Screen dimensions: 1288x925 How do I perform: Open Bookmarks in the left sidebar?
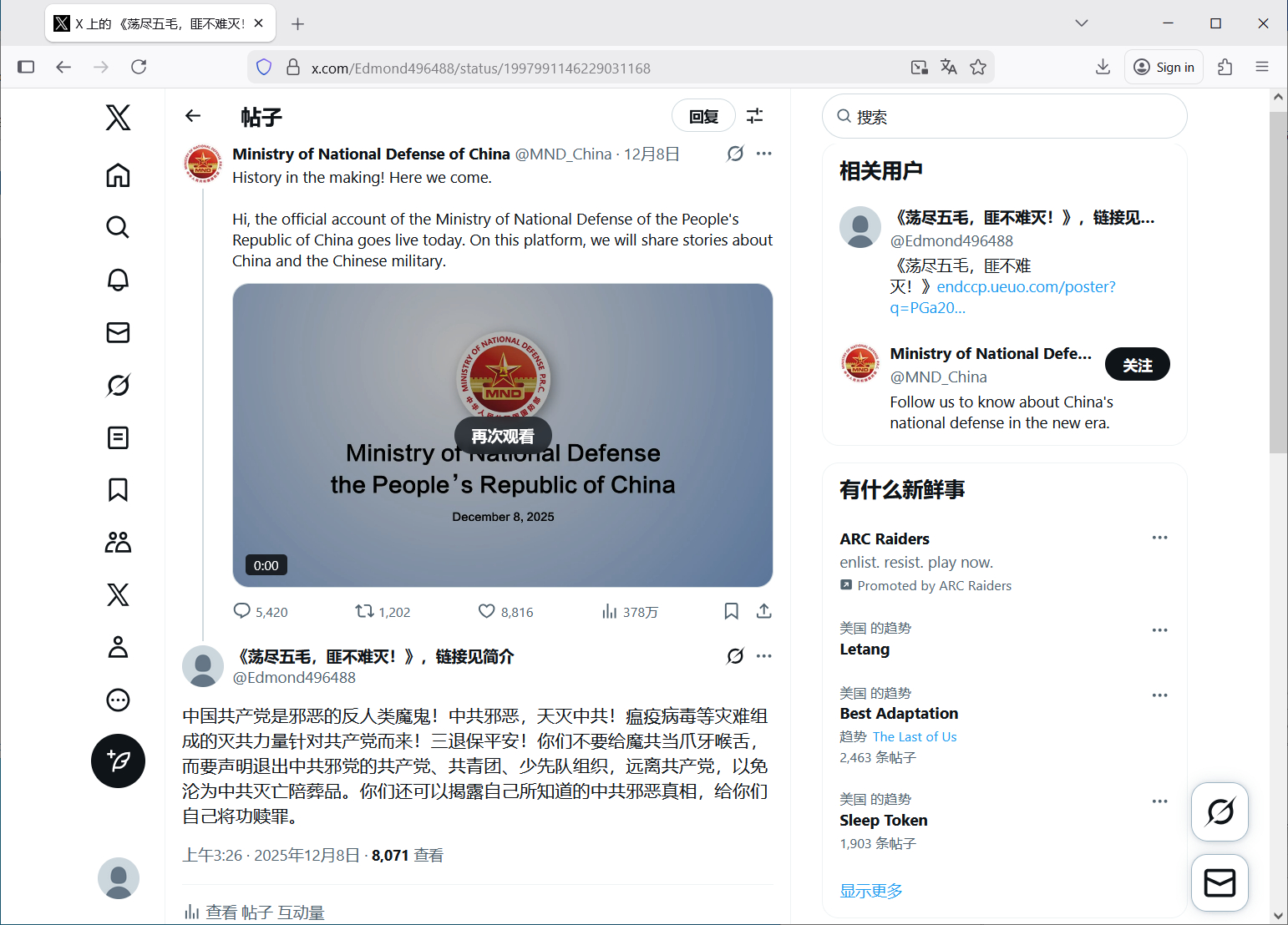click(x=118, y=490)
